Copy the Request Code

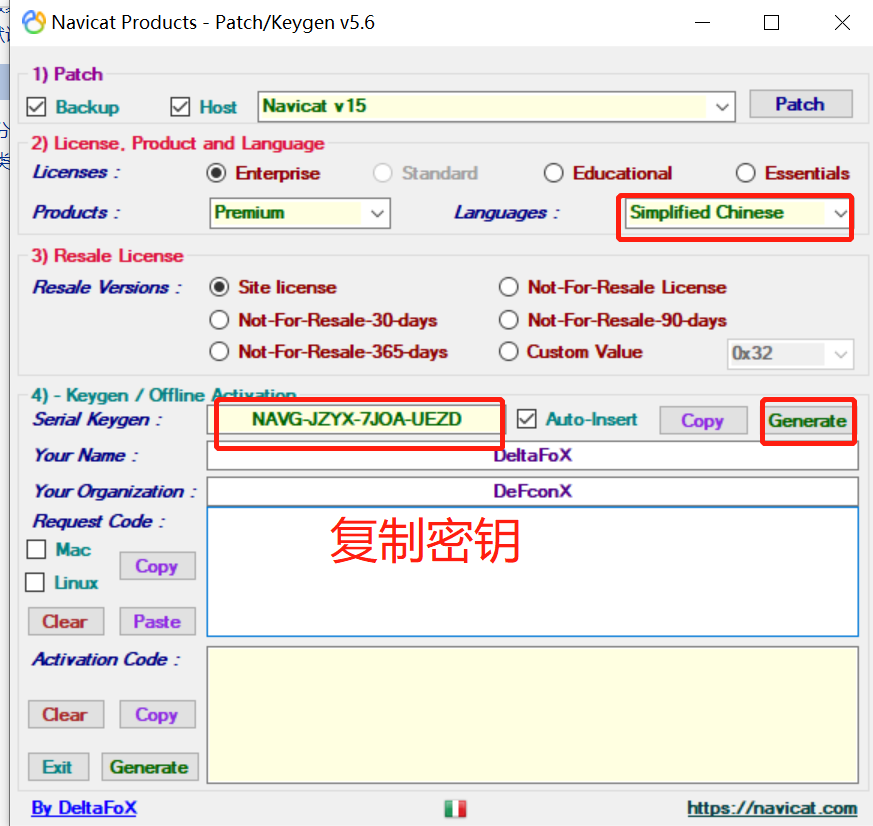(157, 566)
